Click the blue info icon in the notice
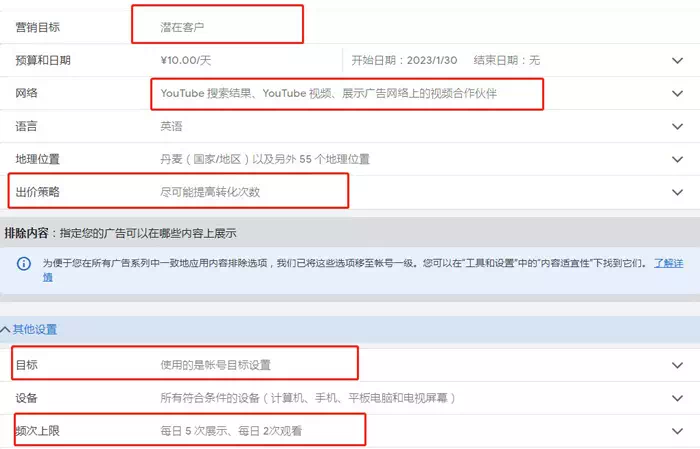This screenshot has height=449, width=700. tap(24, 264)
